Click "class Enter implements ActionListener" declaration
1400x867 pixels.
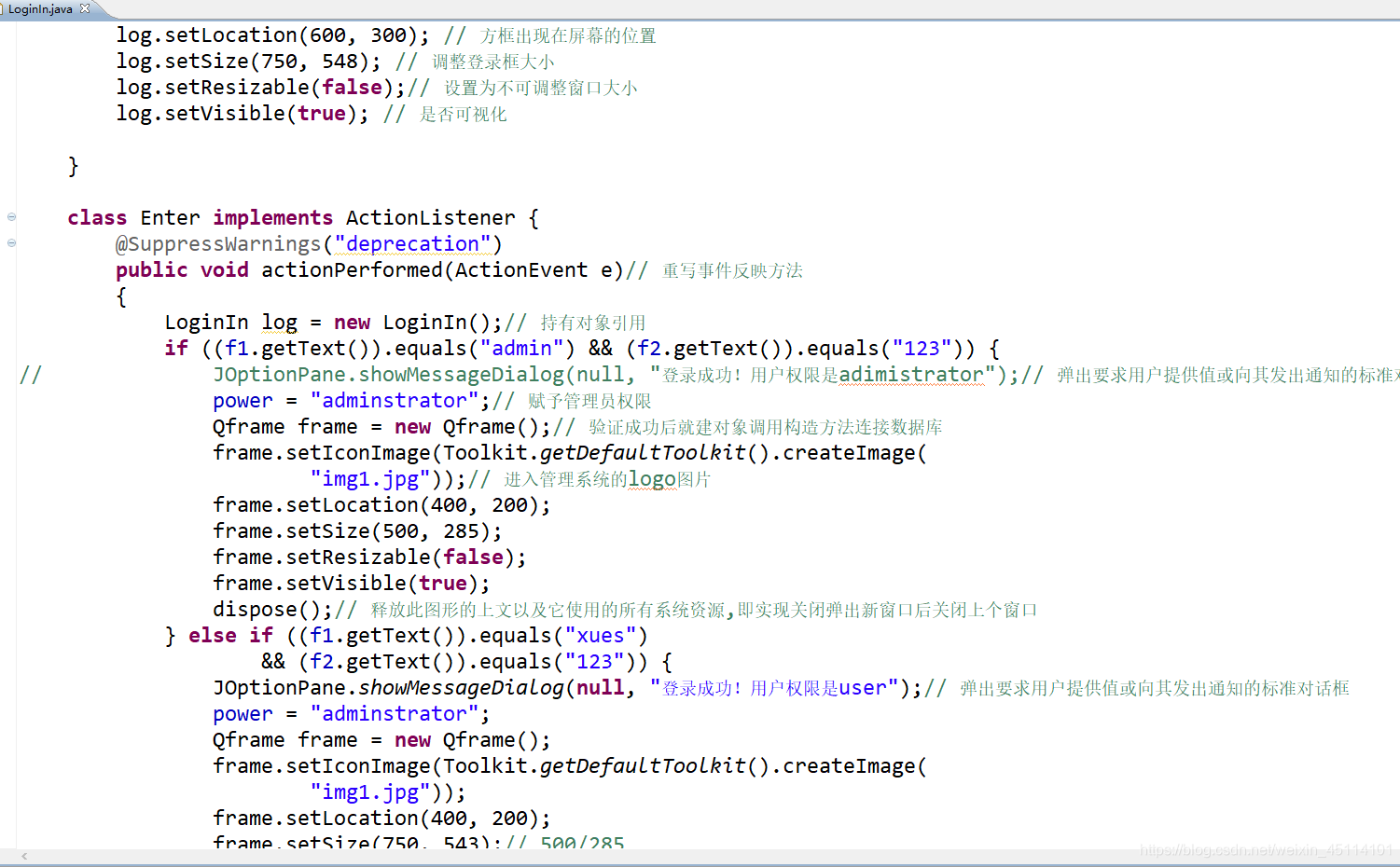pos(291,217)
